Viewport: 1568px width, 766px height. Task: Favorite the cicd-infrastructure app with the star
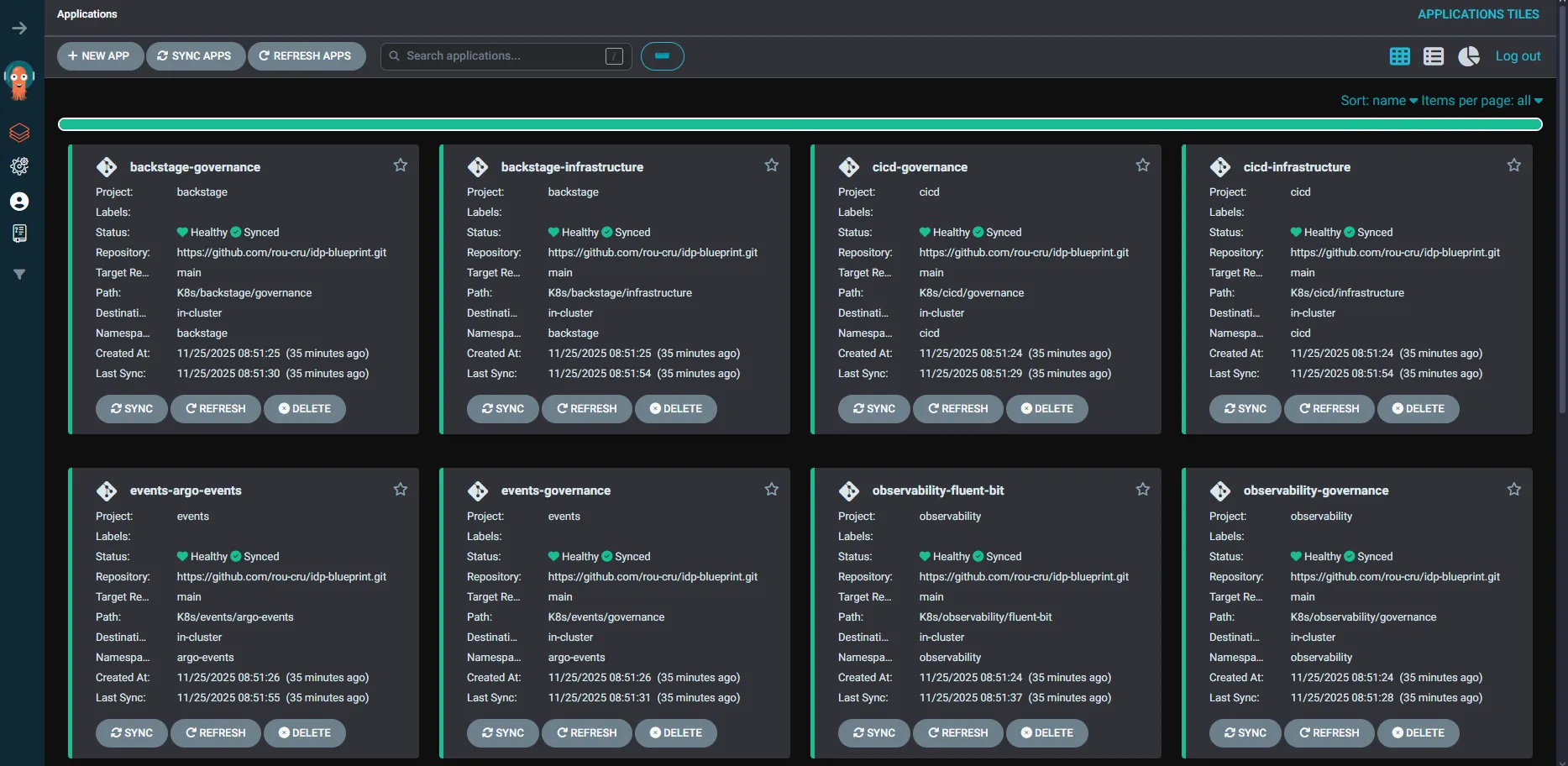click(1514, 165)
